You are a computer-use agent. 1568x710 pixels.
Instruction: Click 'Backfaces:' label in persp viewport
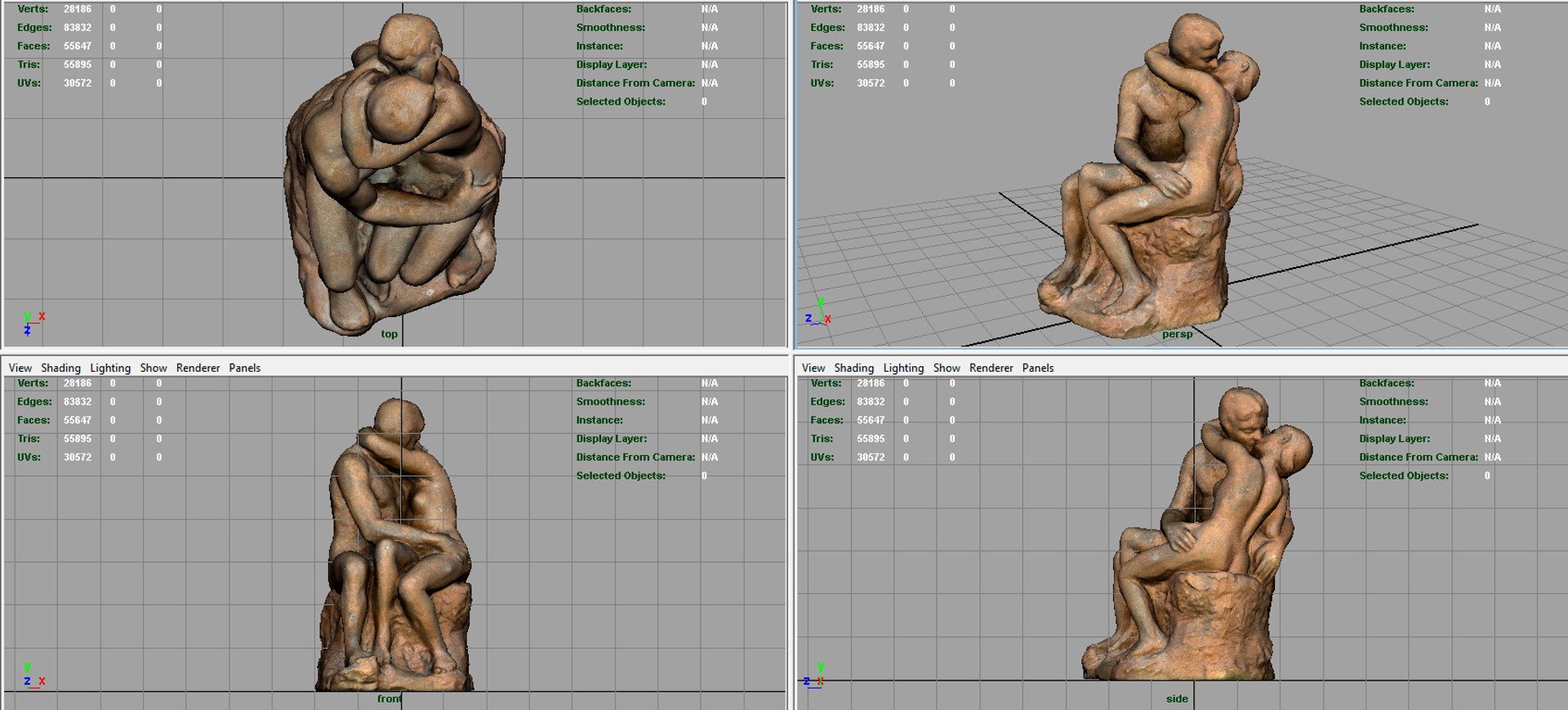pyautogui.click(x=1387, y=9)
